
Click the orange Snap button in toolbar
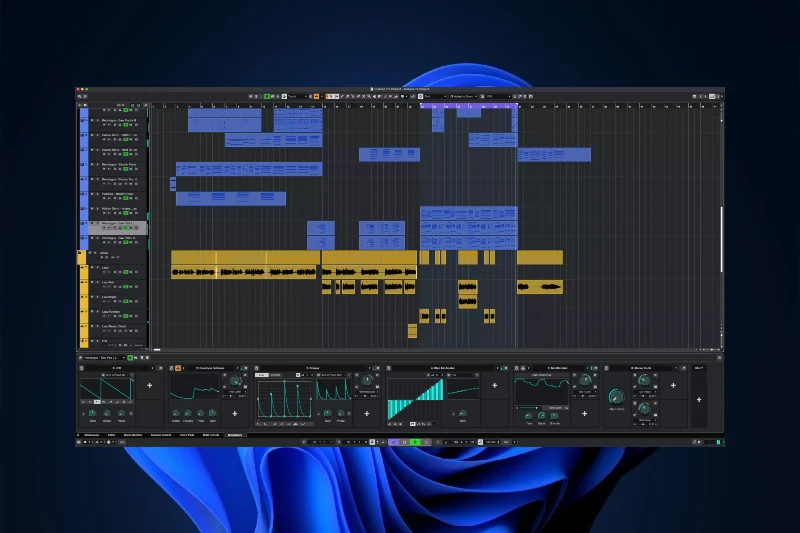(x=316, y=96)
